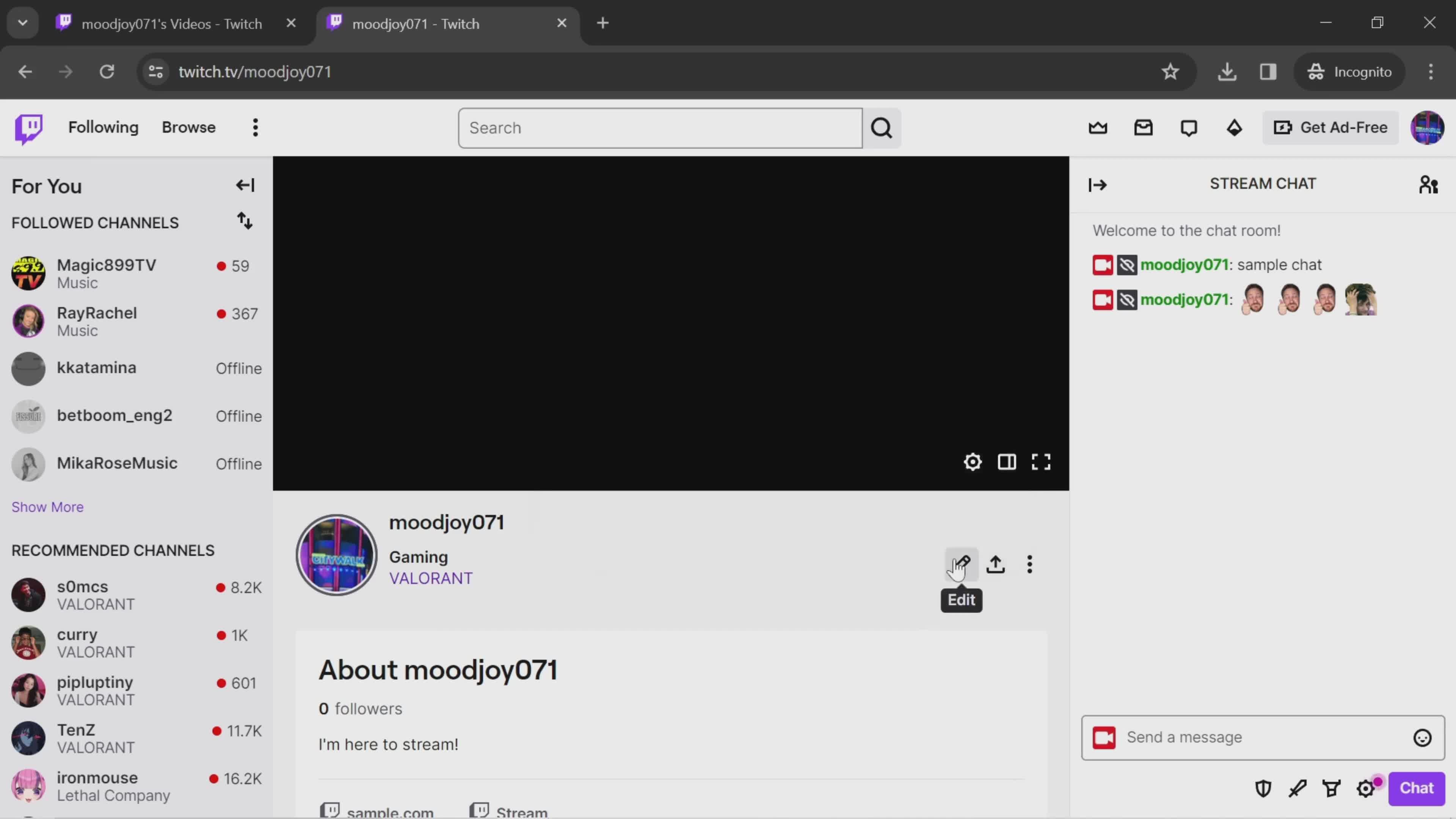The width and height of the screenshot is (1456, 819).
Task: Open a new browser tab
Action: (x=602, y=23)
